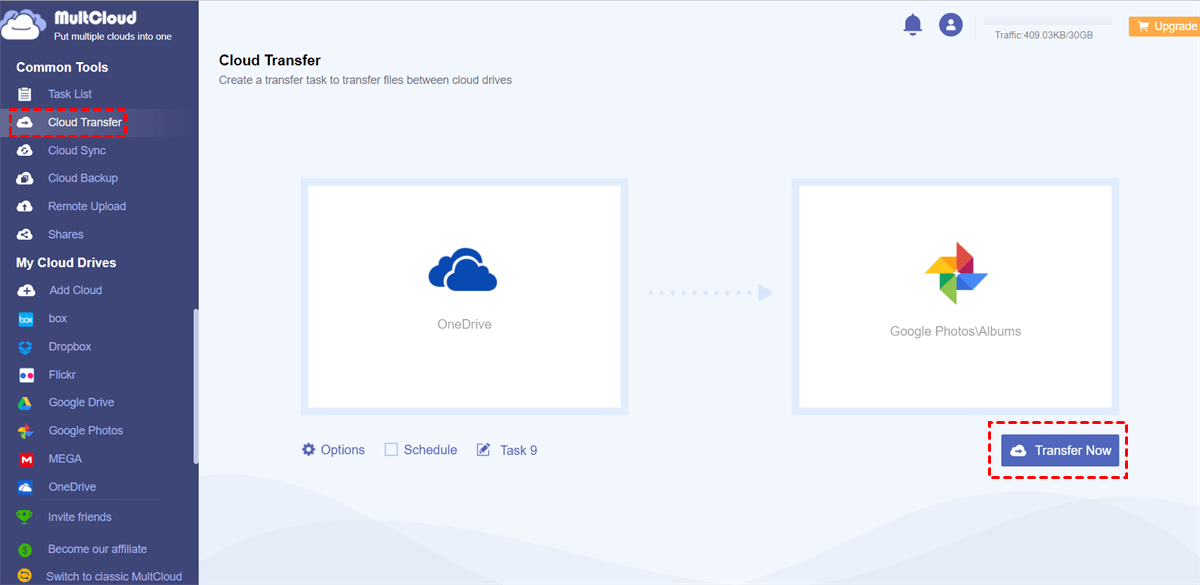Click the Google Drive triangle icon
Screen dimensions: 1200x585
point(26,403)
